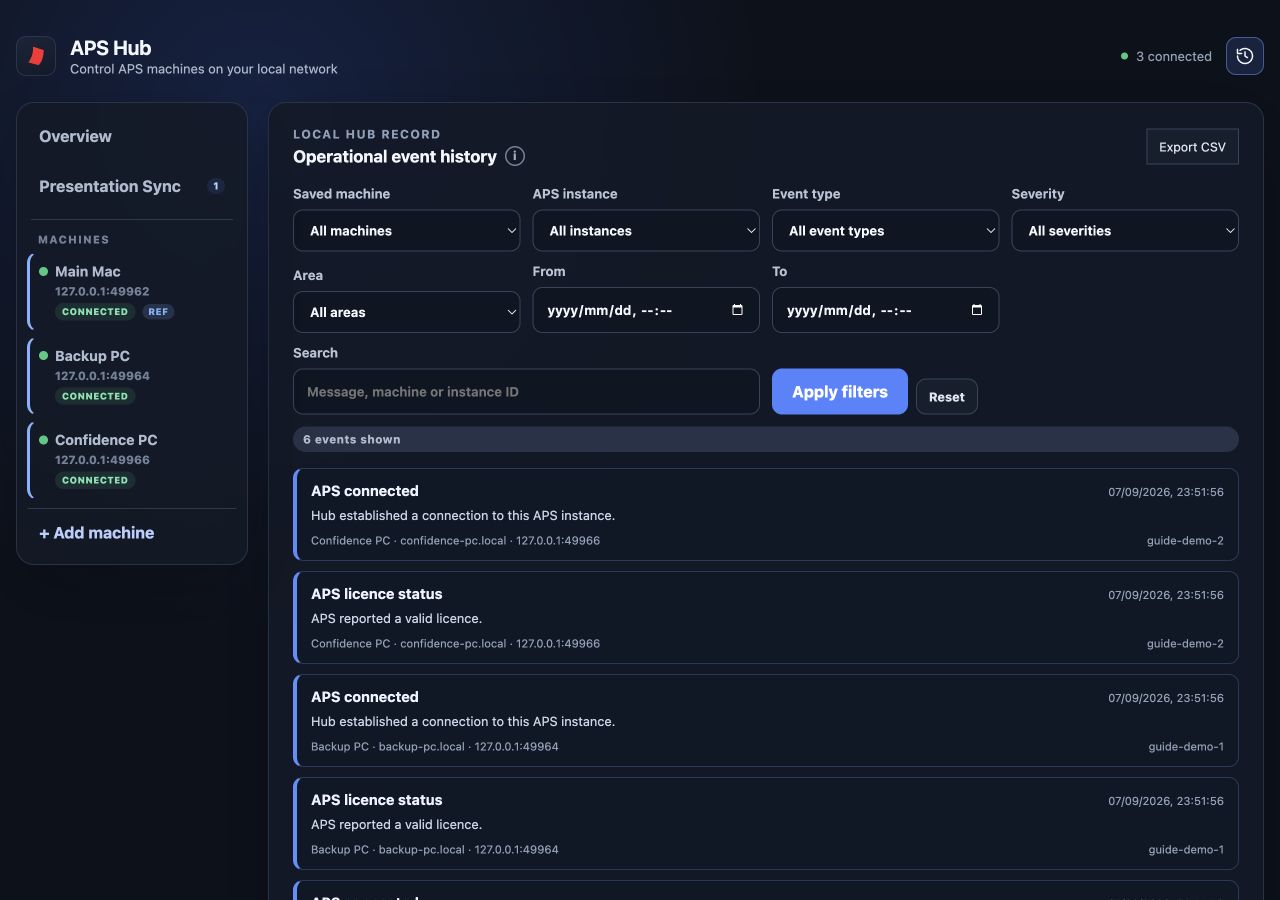Image resolution: width=1280 pixels, height=900 pixels.
Task: Click the Add machine link
Action: (96, 533)
